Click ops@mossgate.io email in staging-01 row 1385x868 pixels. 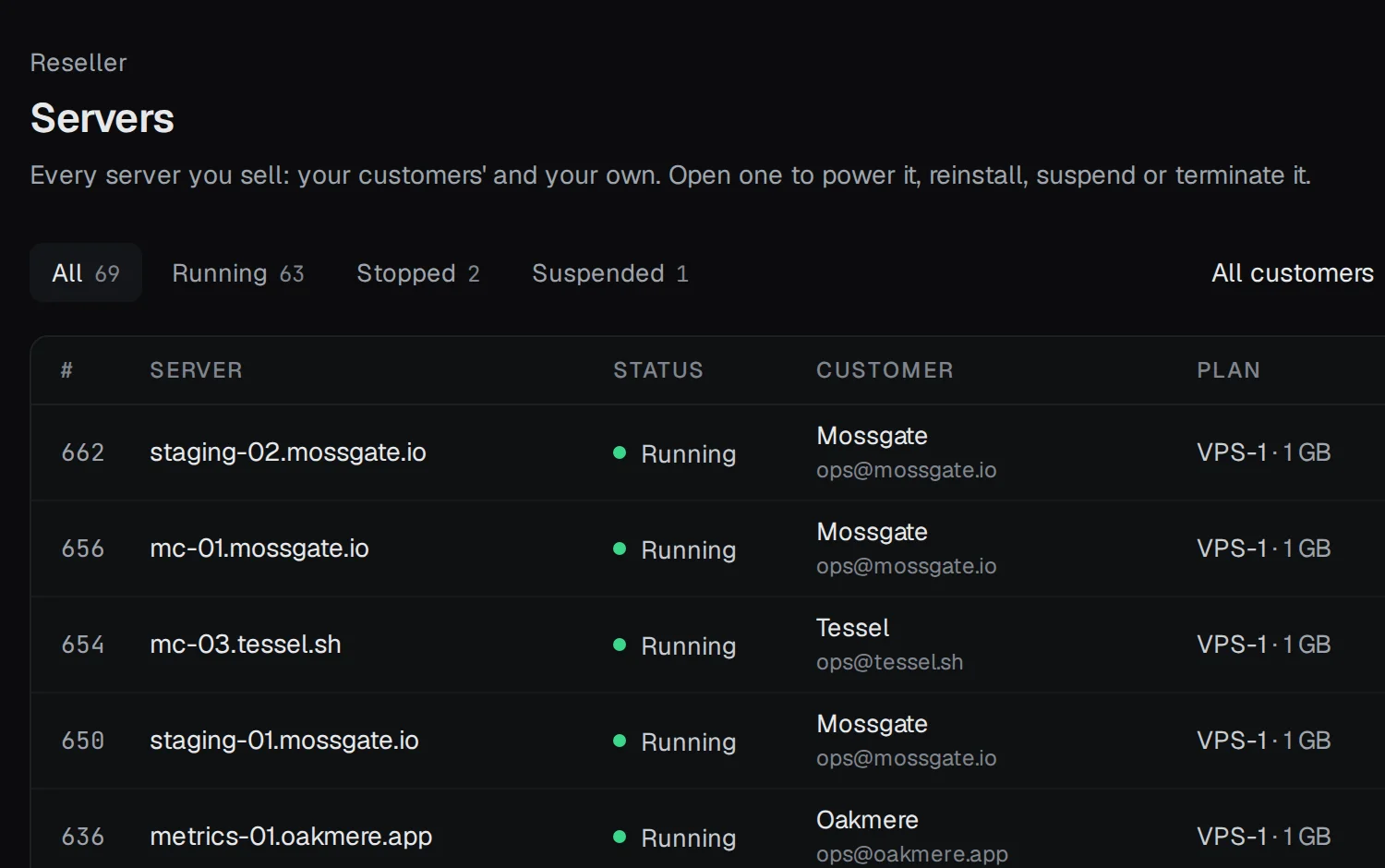click(x=907, y=758)
